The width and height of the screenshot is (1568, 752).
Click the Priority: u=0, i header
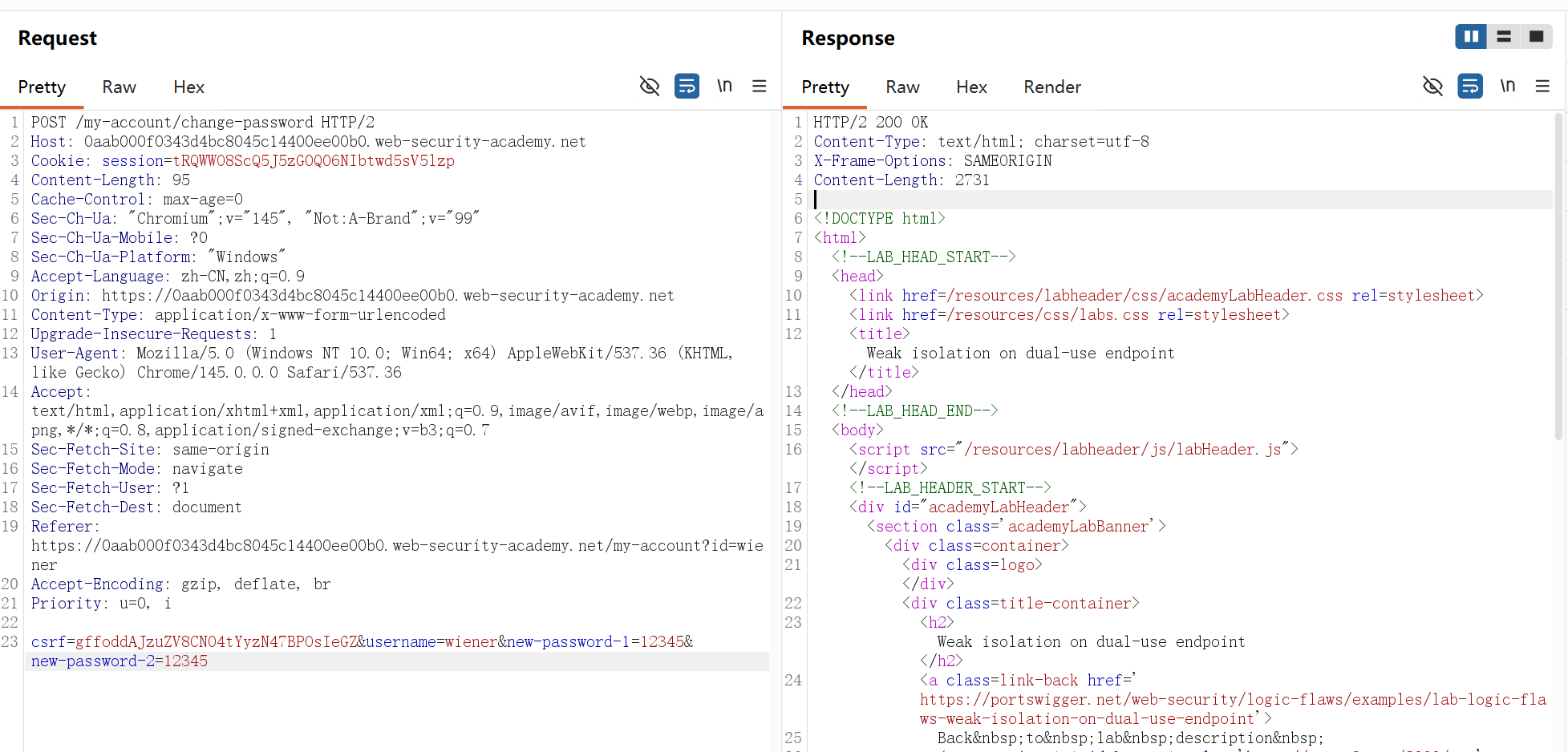click(102, 604)
